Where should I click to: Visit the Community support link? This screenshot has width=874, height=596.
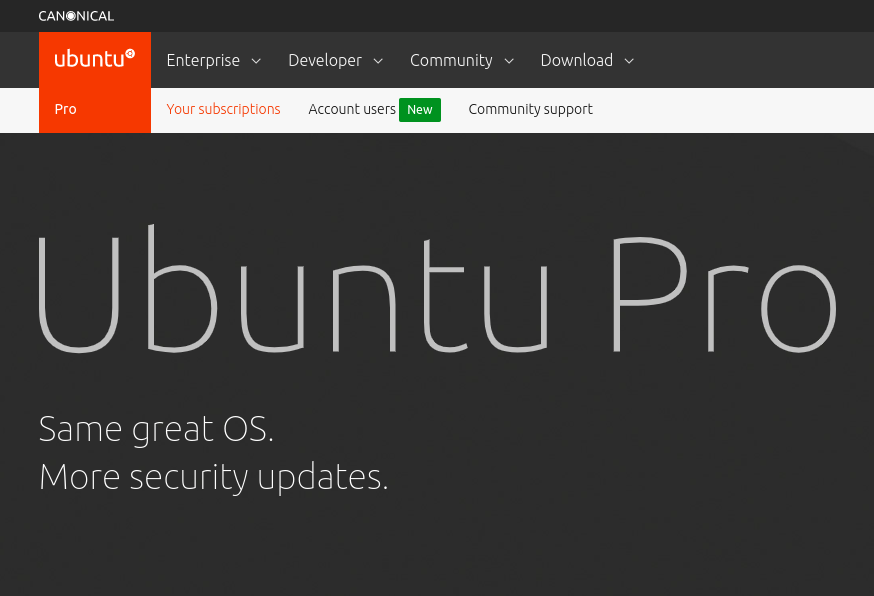tap(530, 109)
